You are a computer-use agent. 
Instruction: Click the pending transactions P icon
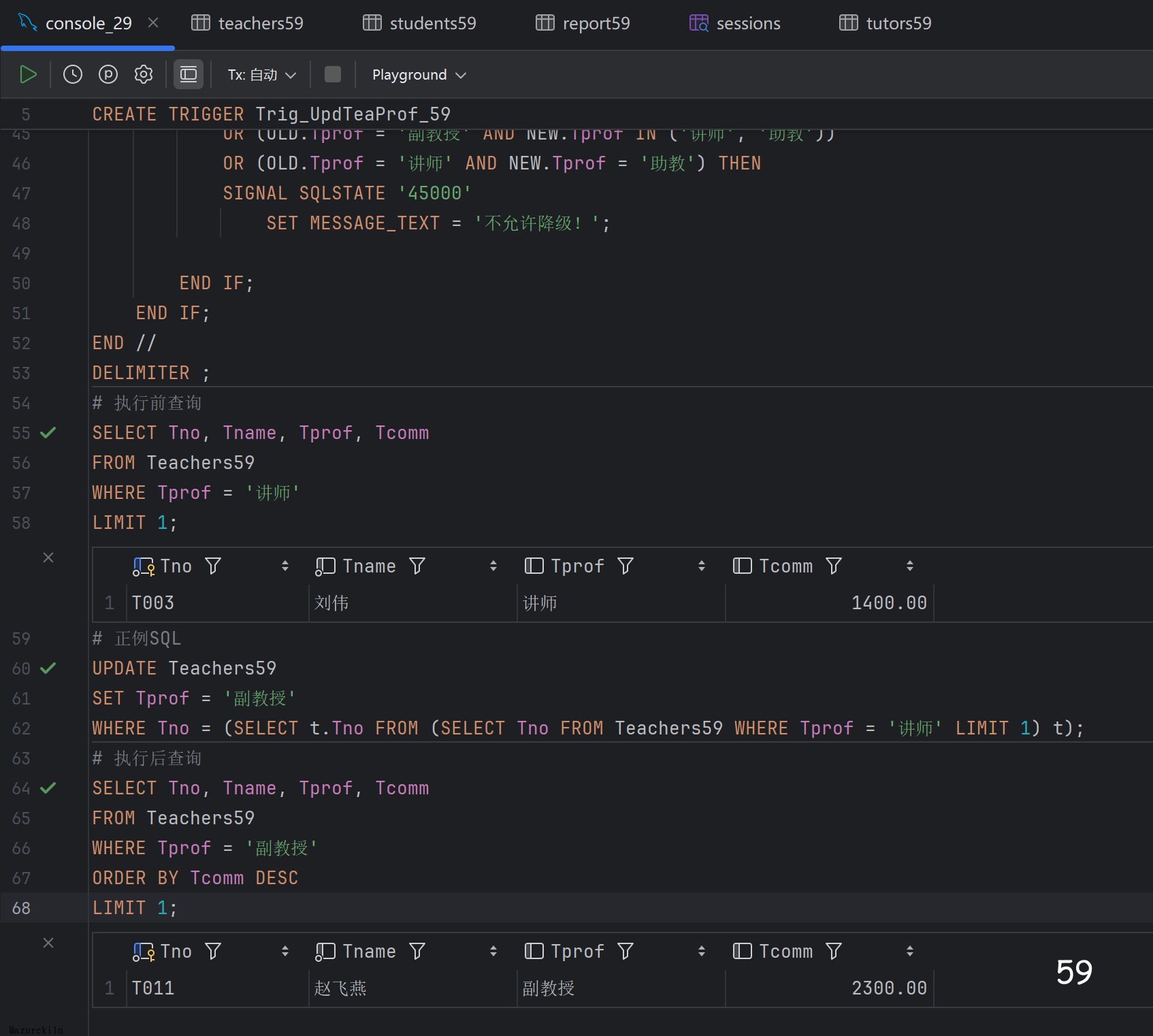tap(108, 74)
